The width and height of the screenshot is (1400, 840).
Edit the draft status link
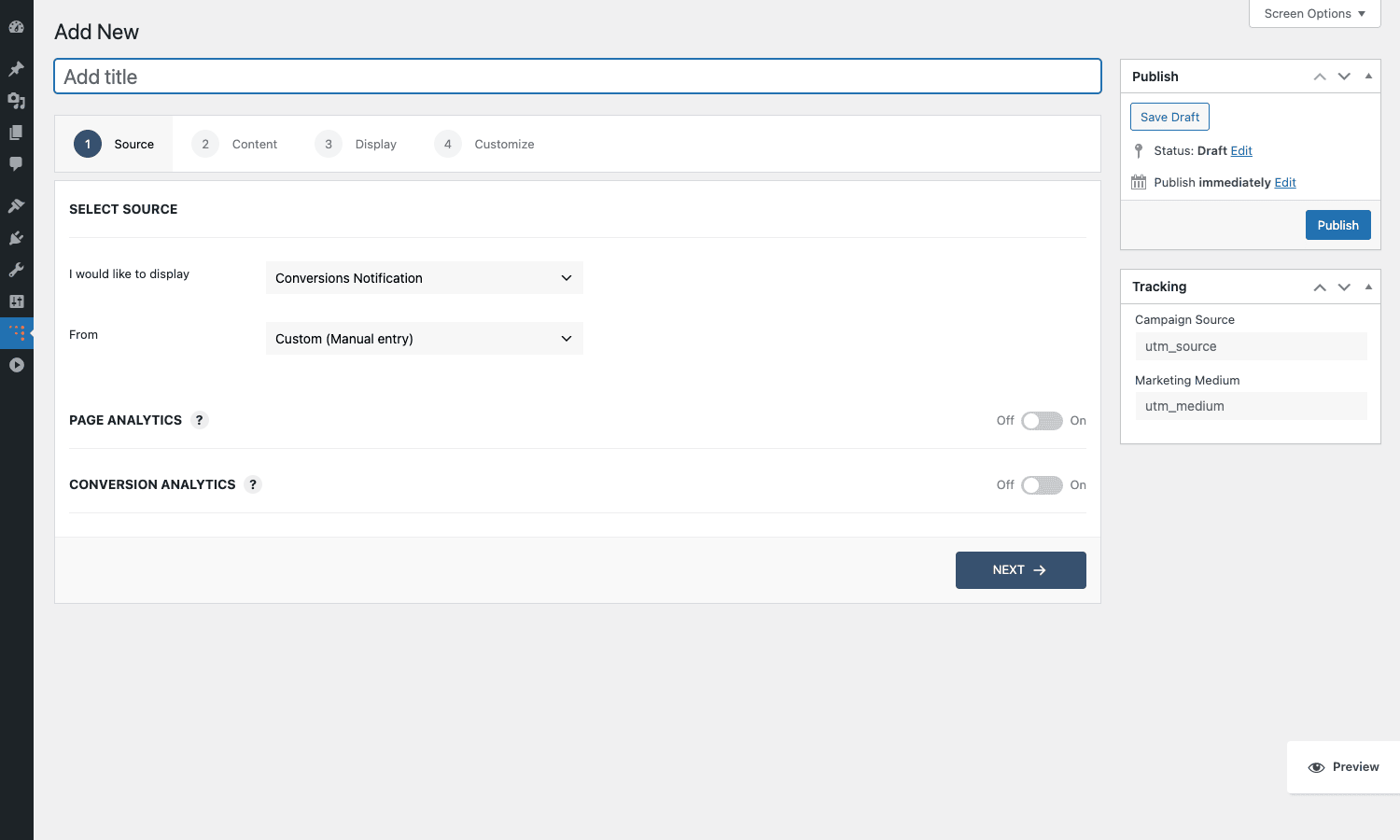[1241, 150]
